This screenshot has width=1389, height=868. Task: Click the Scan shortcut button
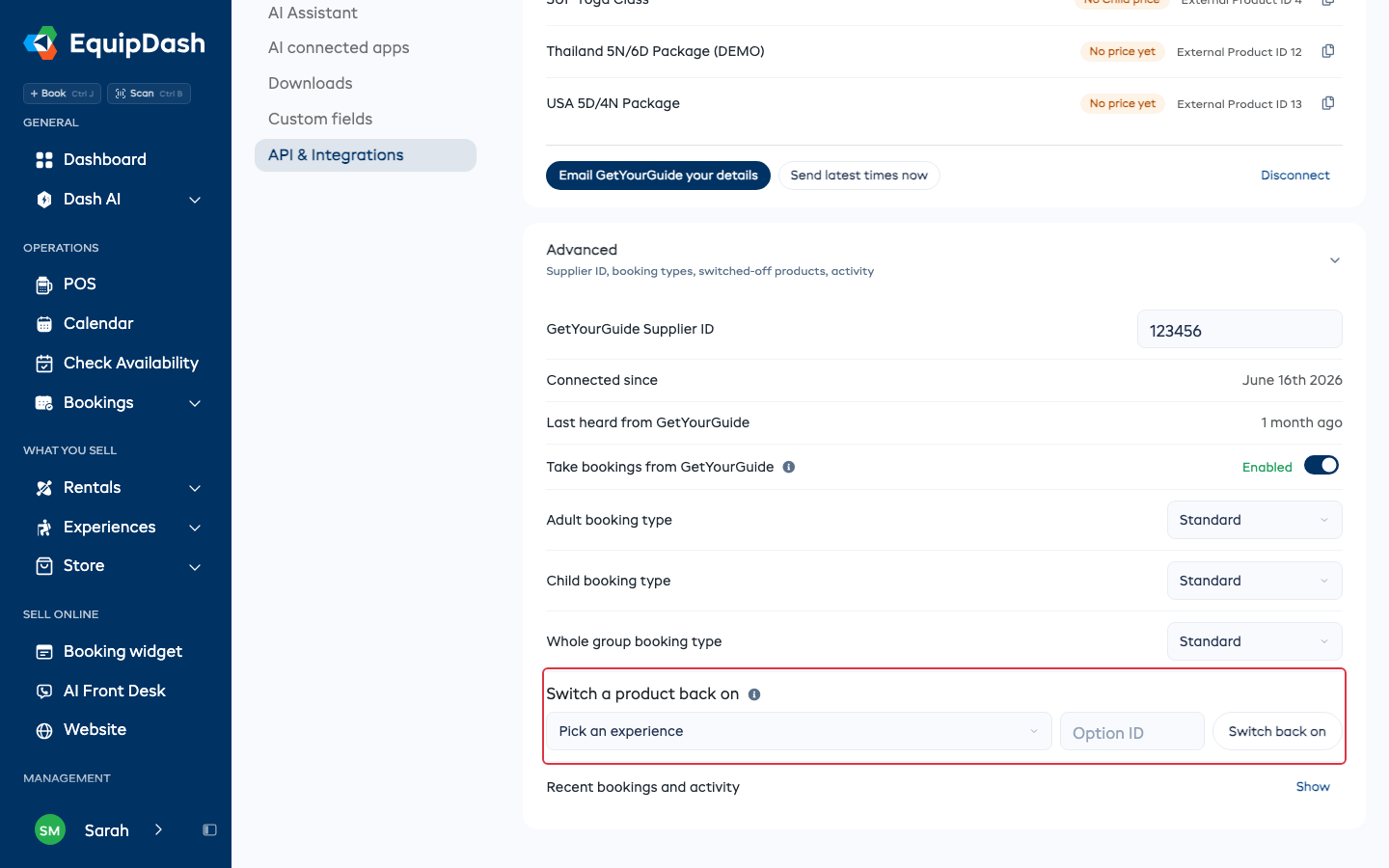[x=149, y=94]
